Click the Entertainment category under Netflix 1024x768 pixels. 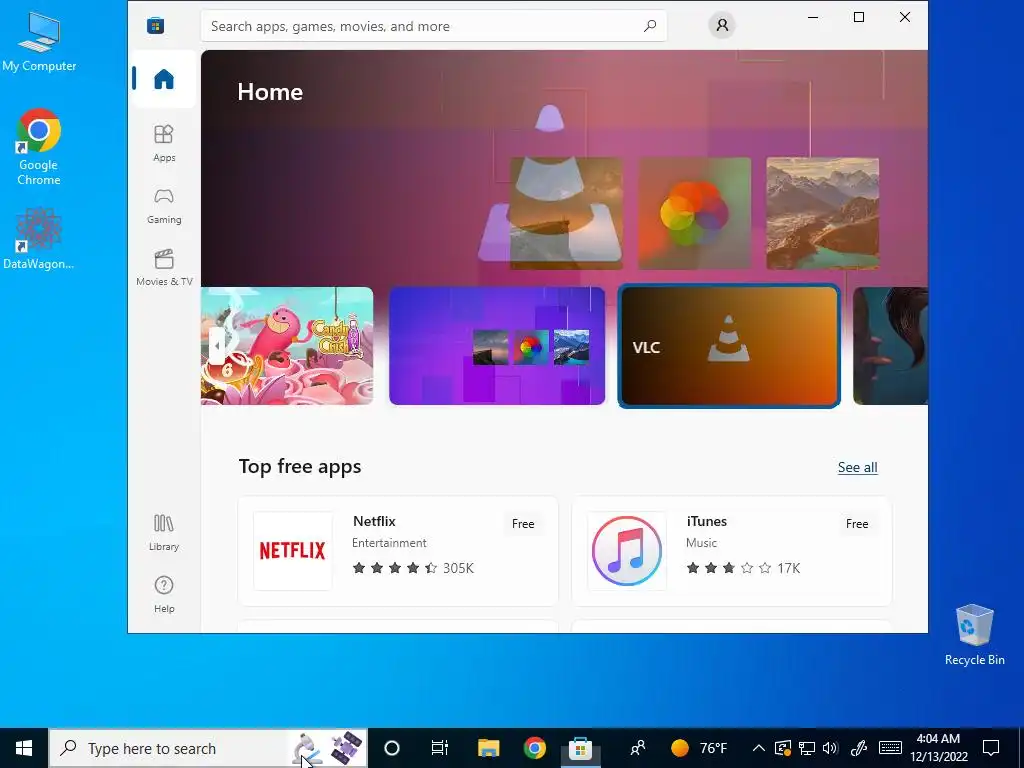(x=389, y=543)
